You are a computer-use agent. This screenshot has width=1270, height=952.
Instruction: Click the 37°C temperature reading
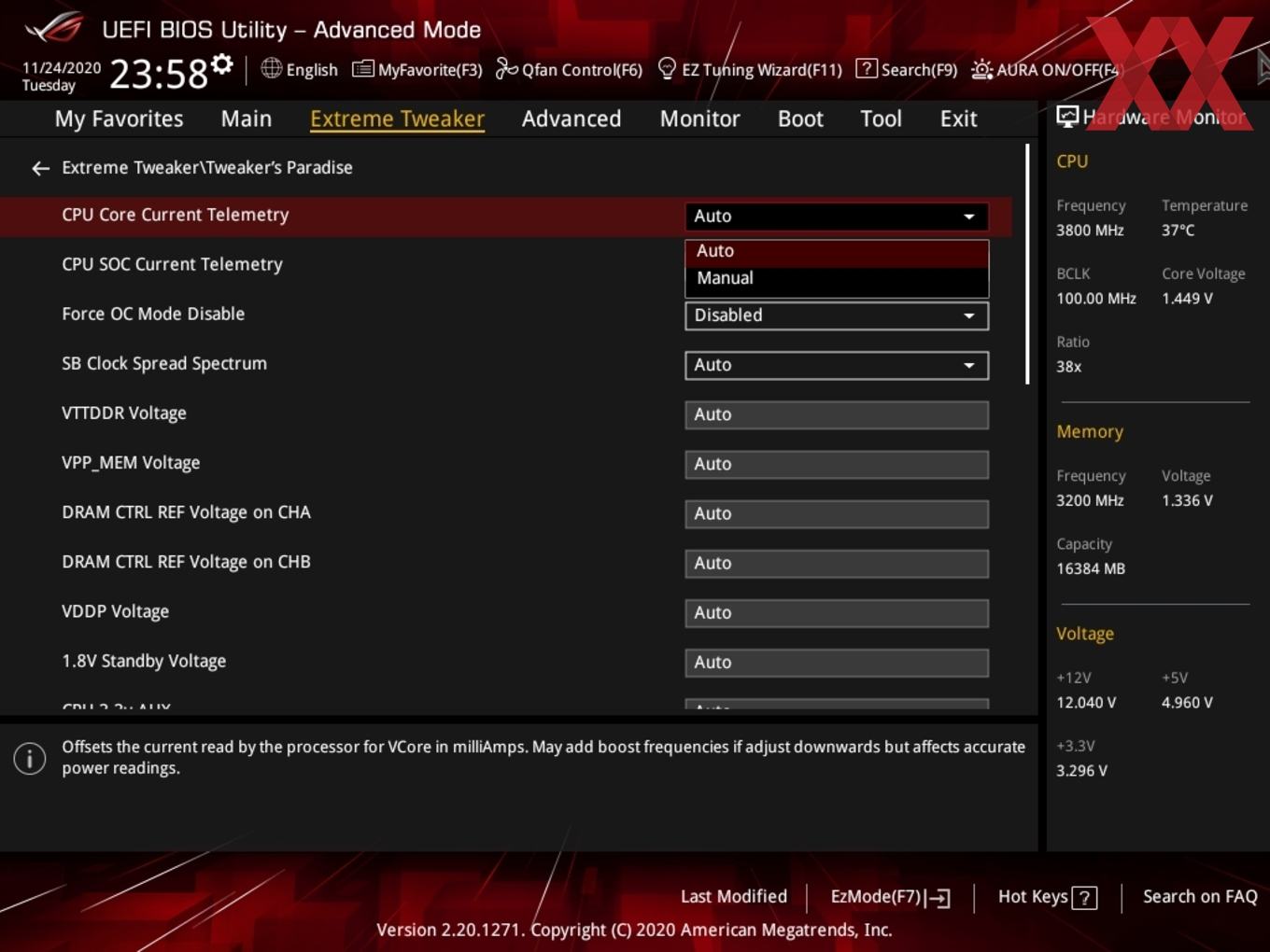pos(1178,231)
